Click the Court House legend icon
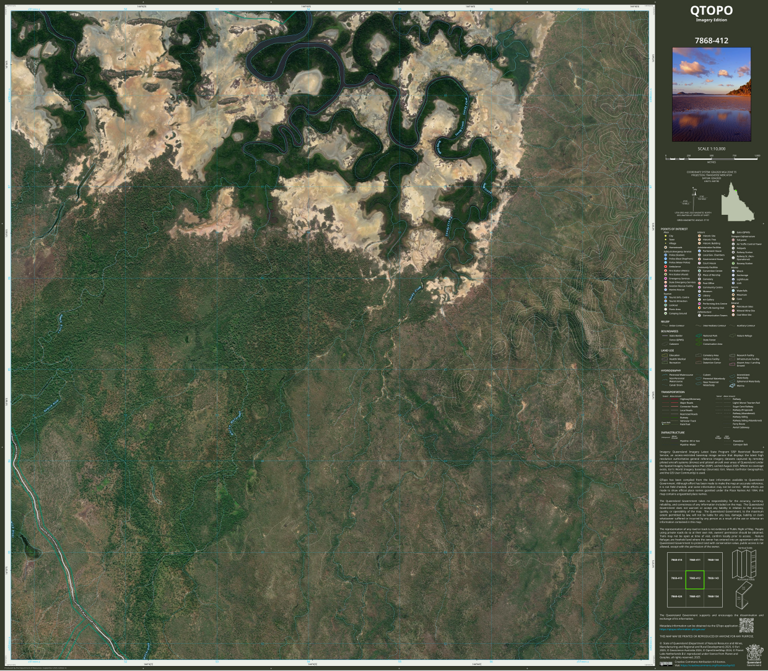768x671 pixels. (699, 263)
